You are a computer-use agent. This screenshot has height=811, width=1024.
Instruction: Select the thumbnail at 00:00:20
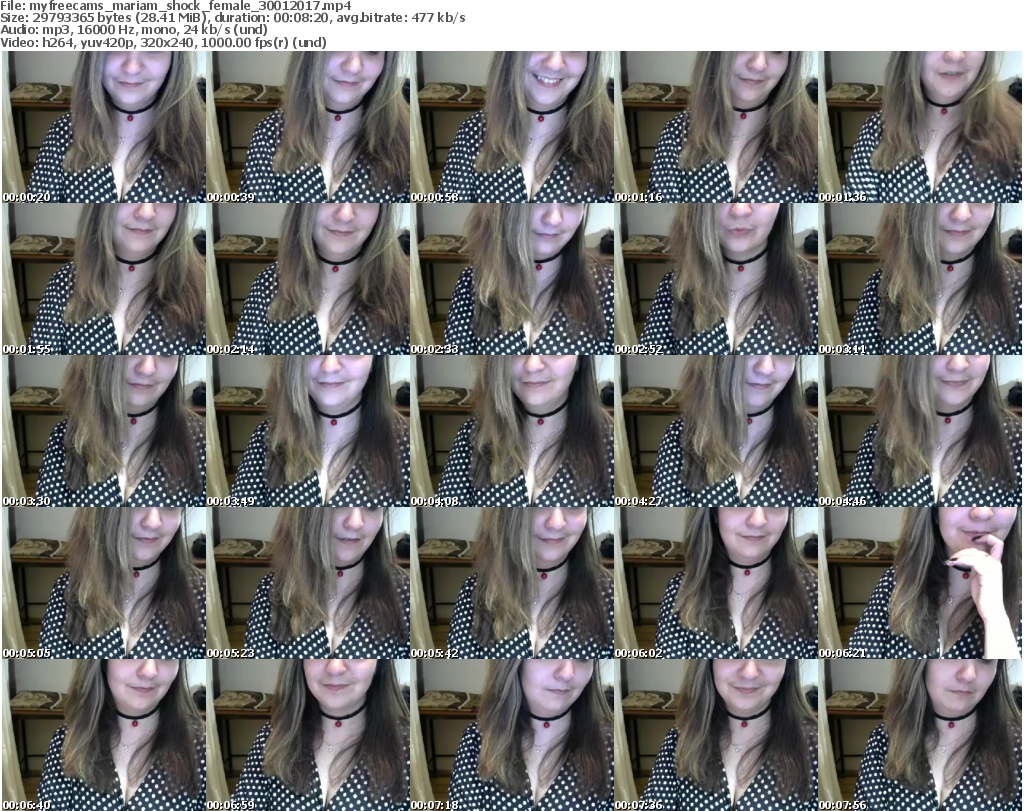[x=104, y=127]
